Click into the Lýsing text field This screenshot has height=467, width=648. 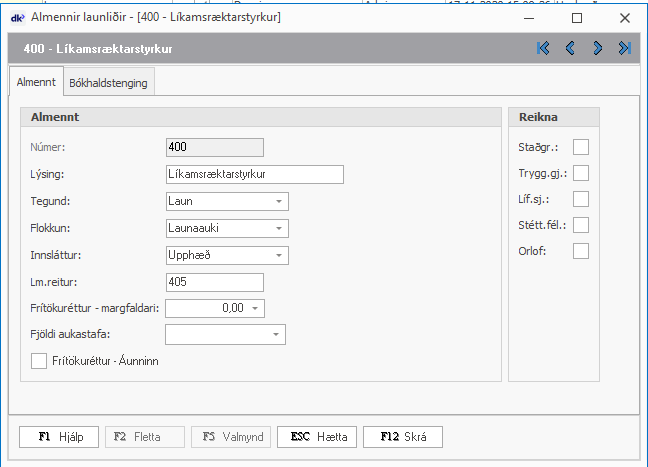(x=254, y=175)
